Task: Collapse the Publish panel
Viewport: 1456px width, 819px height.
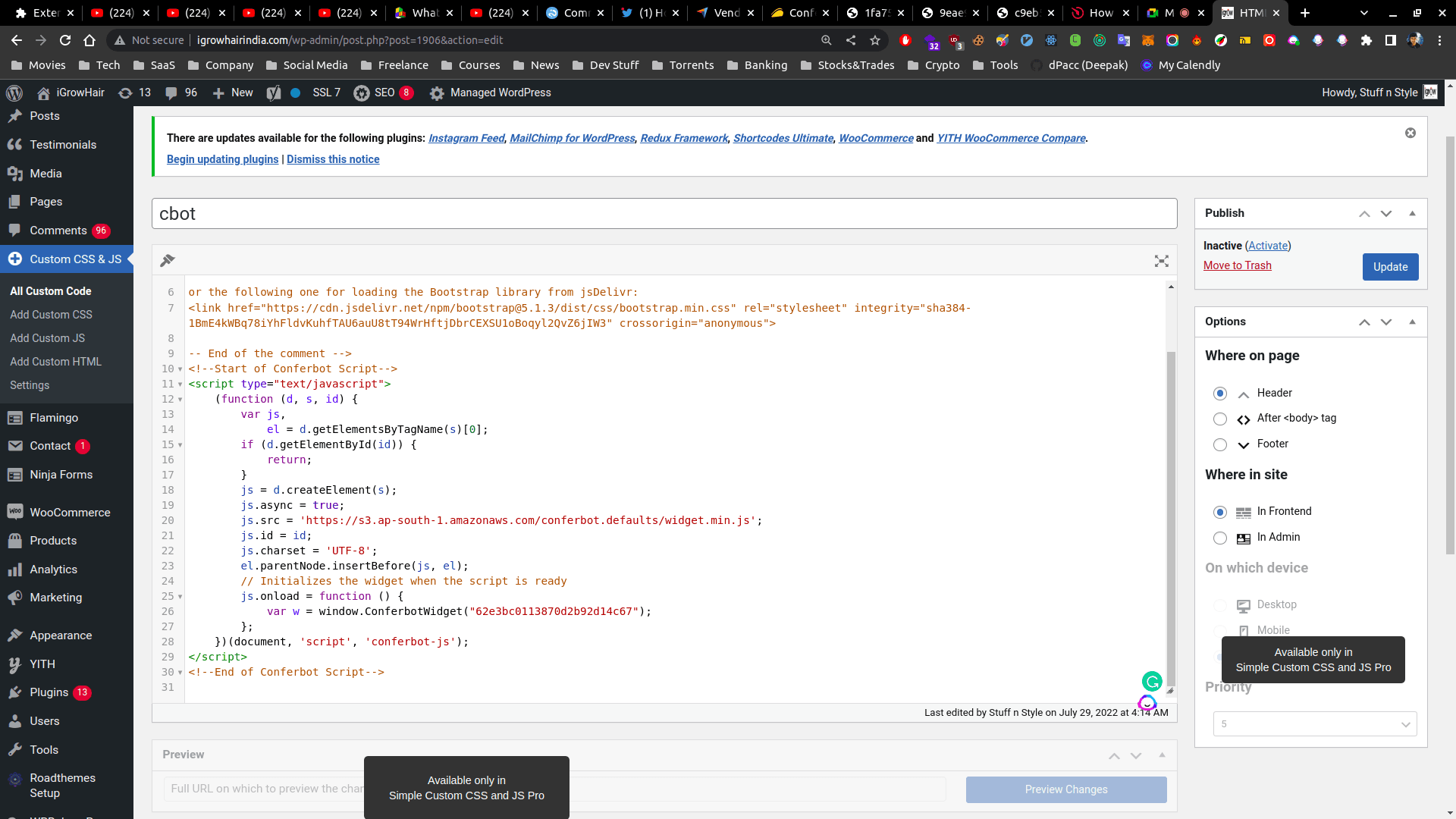Action: pos(1412,213)
